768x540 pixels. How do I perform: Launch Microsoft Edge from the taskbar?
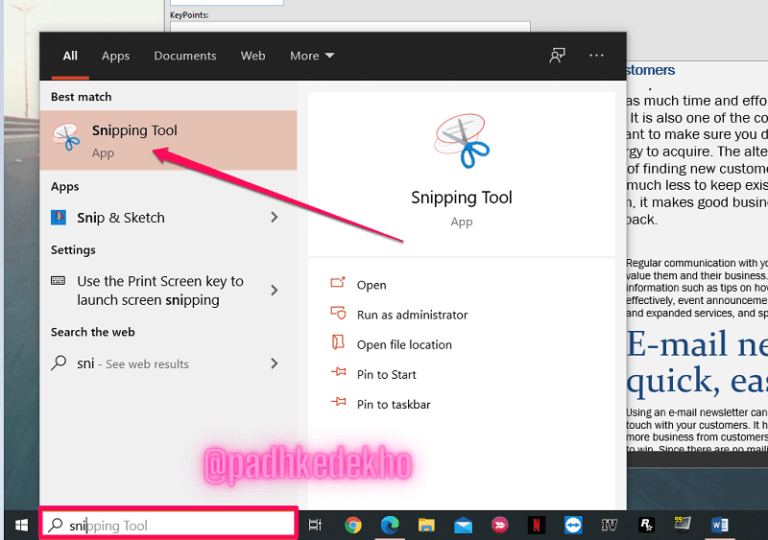pos(390,525)
